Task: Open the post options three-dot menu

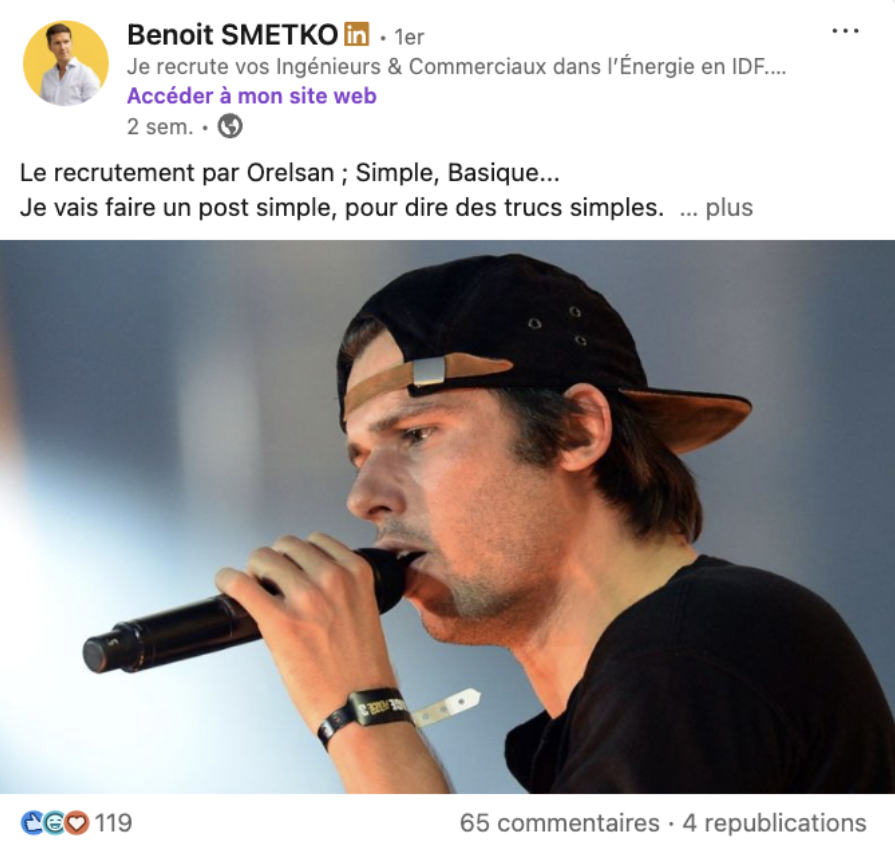Action: [x=845, y=31]
